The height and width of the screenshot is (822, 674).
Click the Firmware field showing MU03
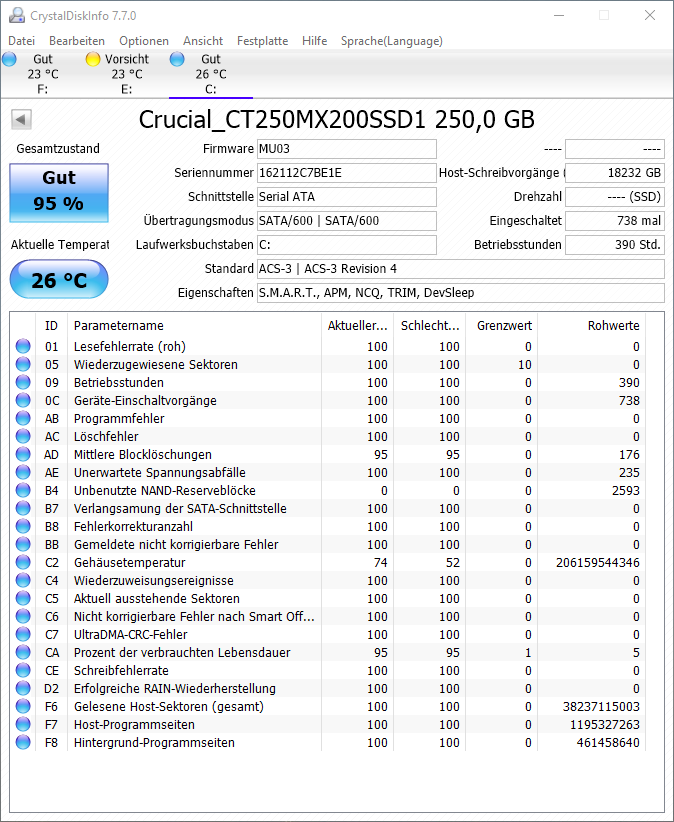[346, 149]
